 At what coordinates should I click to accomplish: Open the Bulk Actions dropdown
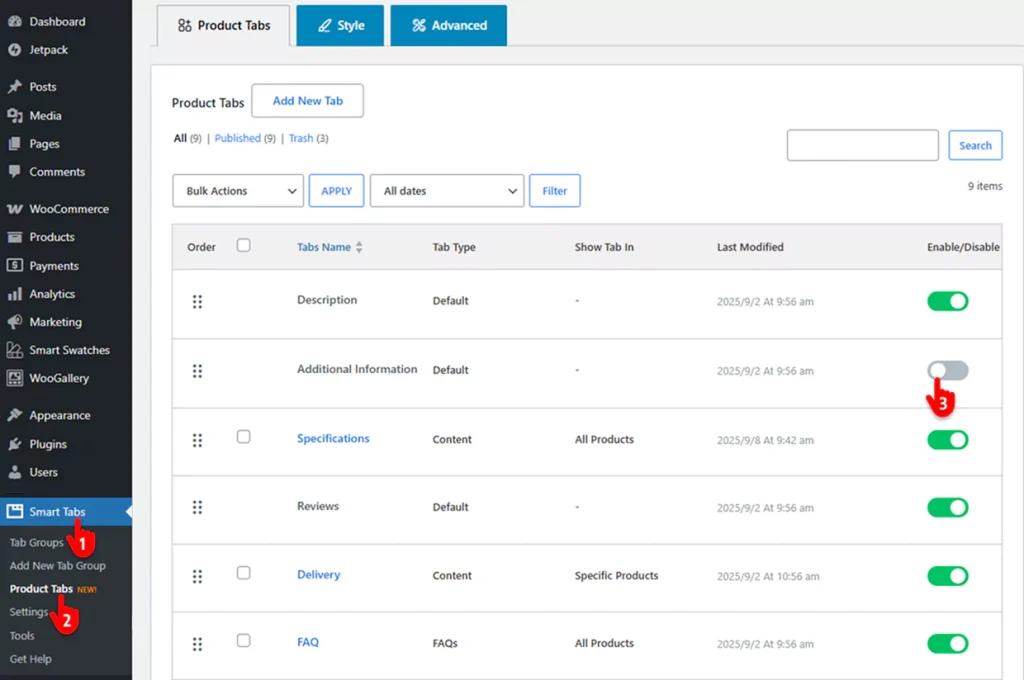[x=238, y=191]
